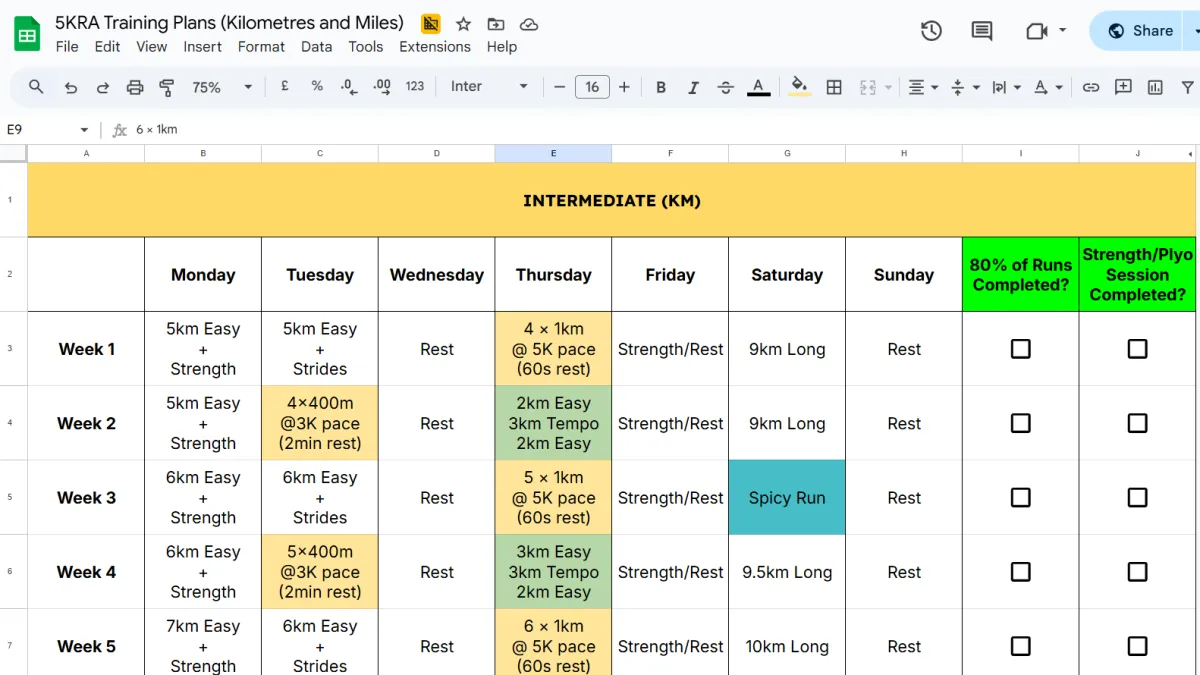1200x675 pixels.
Task: Open the horizontal align dropdown
Action: pyautogui.click(x=922, y=87)
